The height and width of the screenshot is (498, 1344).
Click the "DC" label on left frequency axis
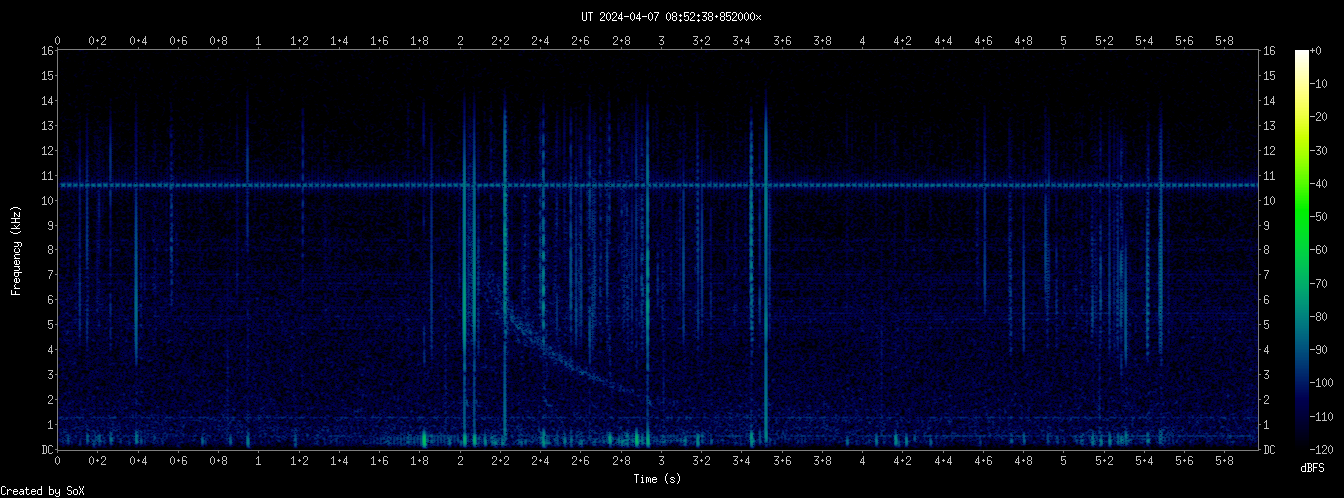[x=46, y=450]
